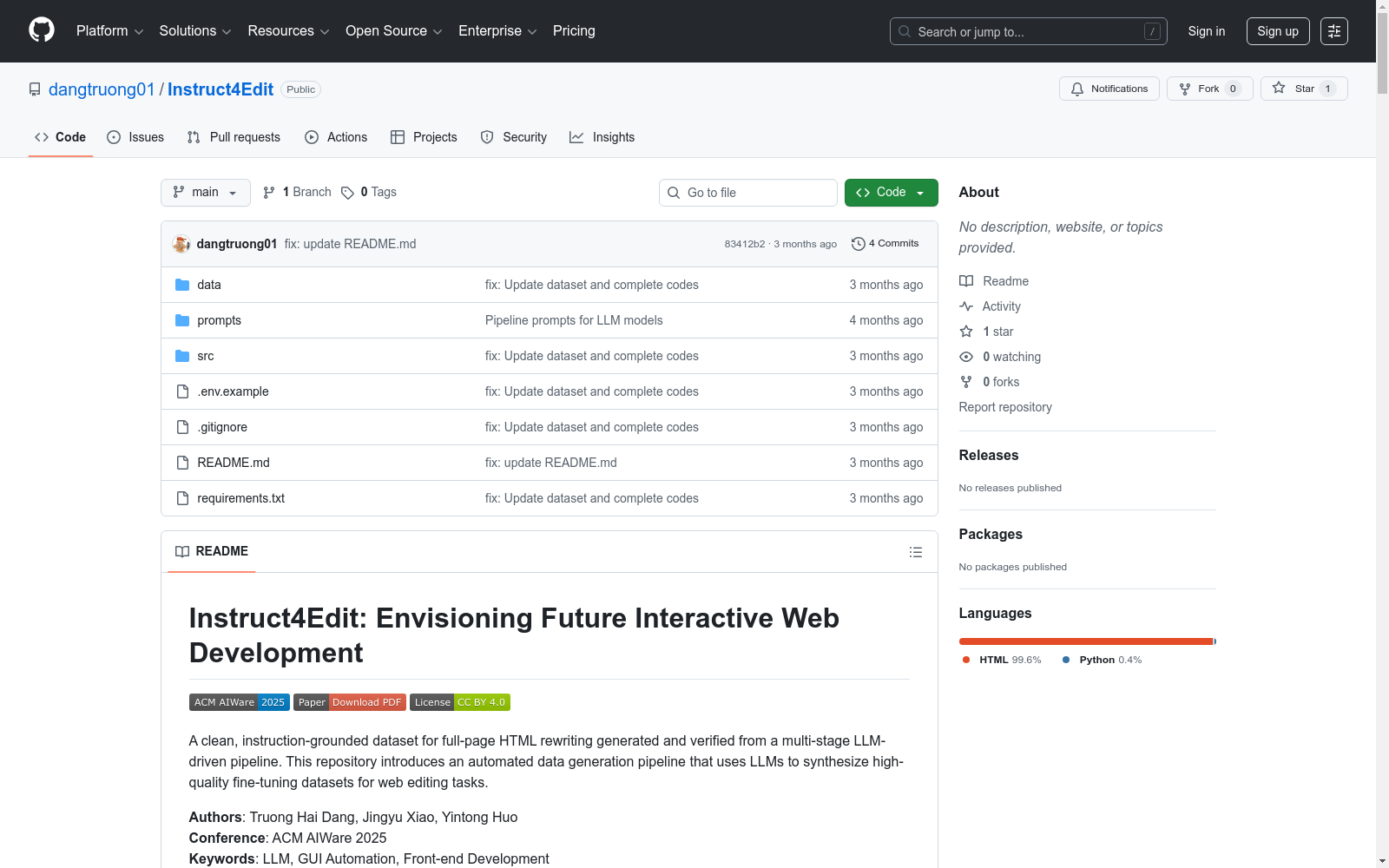Star this repository
This screenshot has width=1389, height=868.
click(x=1304, y=89)
